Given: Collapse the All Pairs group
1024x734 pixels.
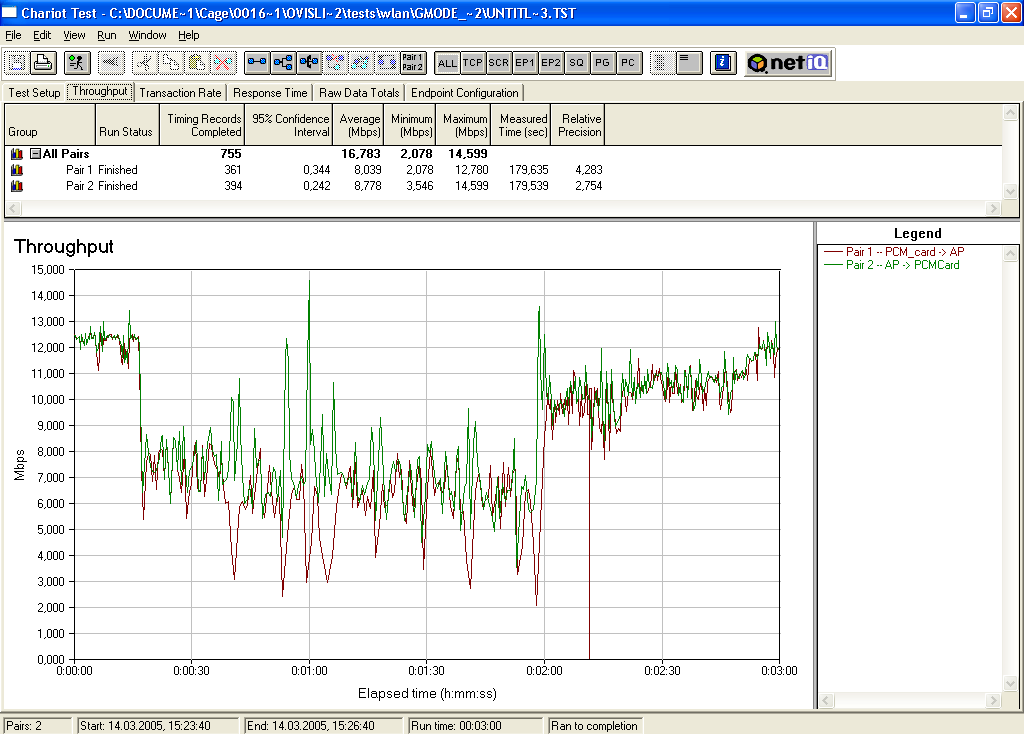Looking at the screenshot, I should [x=35, y=154].
